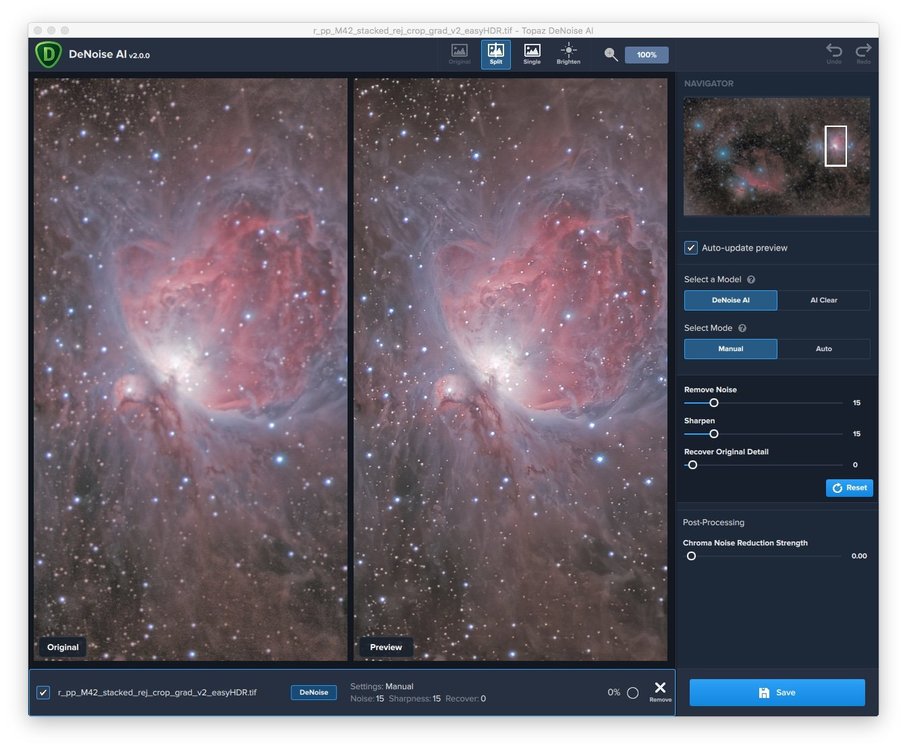Click the Recover Original Detail value 0
This screenshot has height=750, width=907.
click(855, 465)
